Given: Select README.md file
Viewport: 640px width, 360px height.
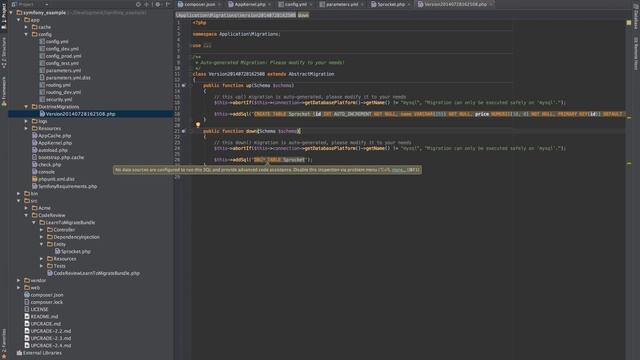Looking at the screenshot, I should tap(41, 316).
